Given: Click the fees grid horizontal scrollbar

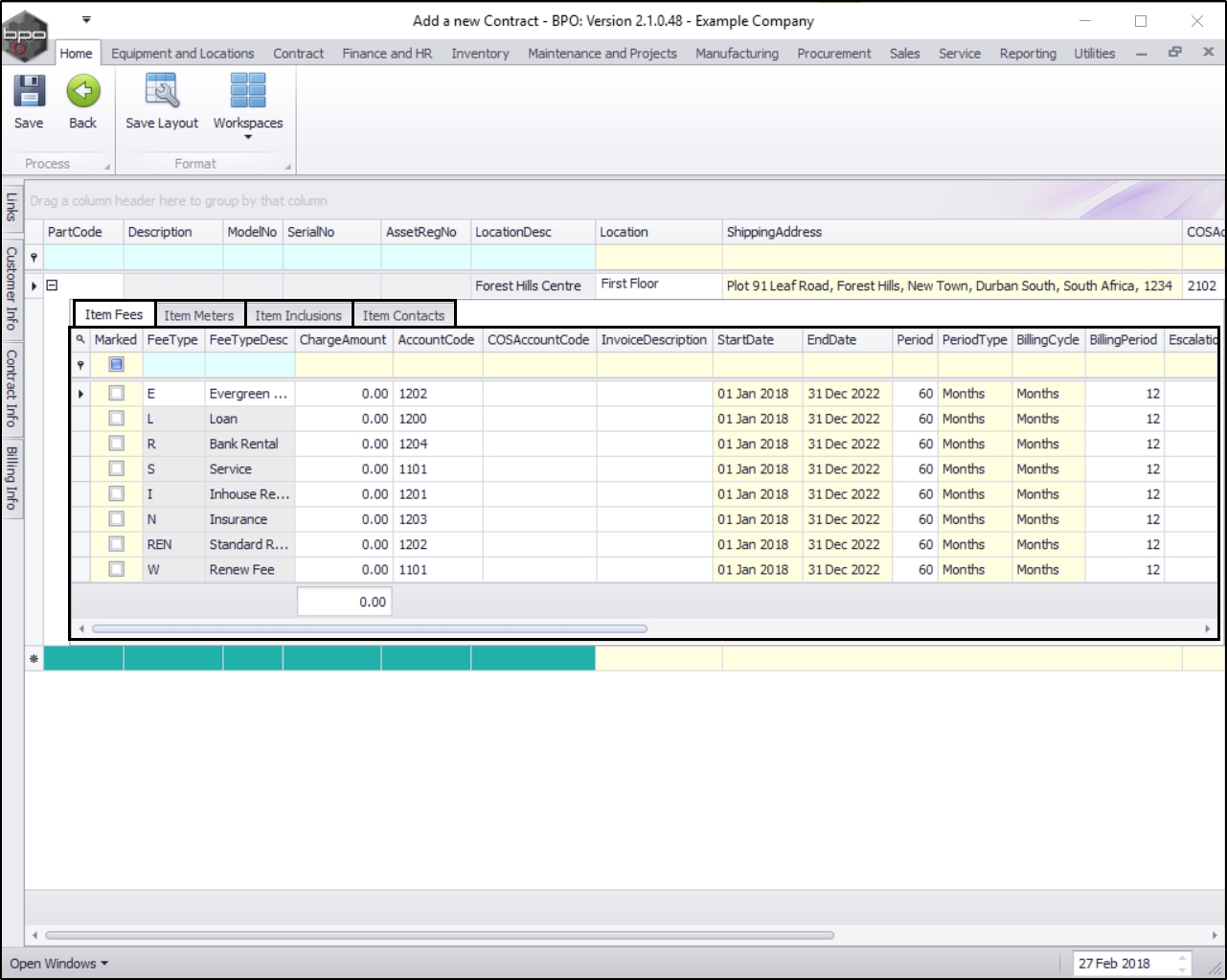Looking at the screenshot, I should [369, 629].
